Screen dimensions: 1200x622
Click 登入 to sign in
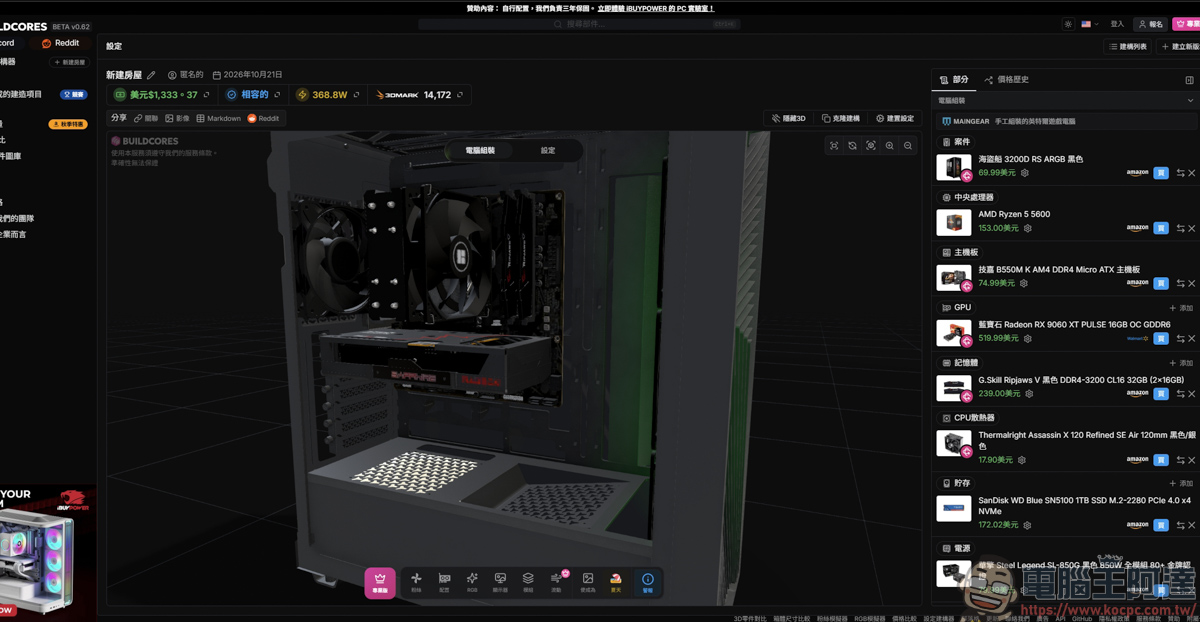pos(1117,24)
